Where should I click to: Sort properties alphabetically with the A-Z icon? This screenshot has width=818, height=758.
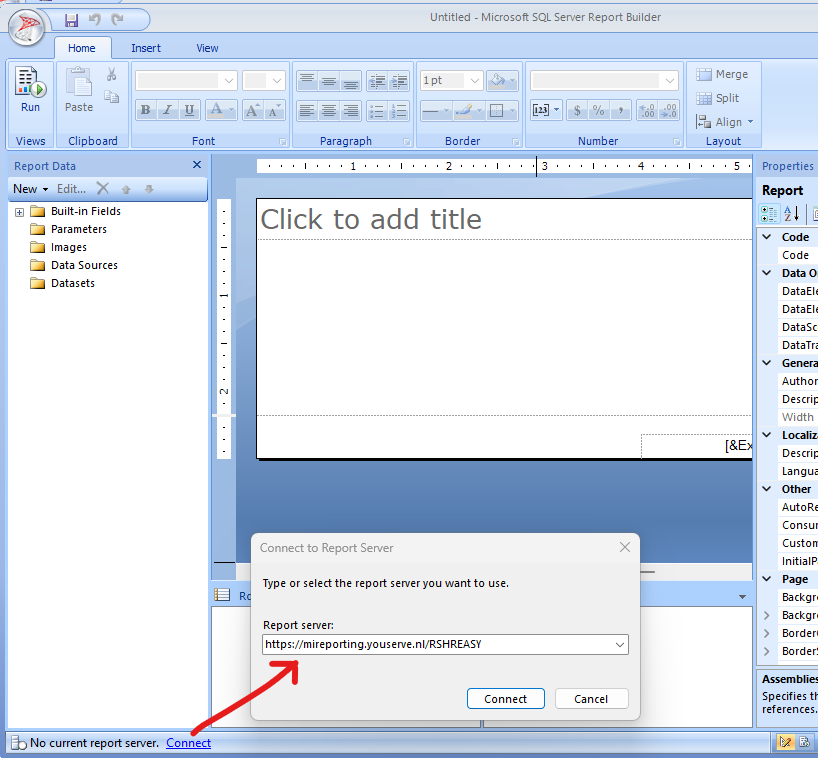(x=791, y=213)
